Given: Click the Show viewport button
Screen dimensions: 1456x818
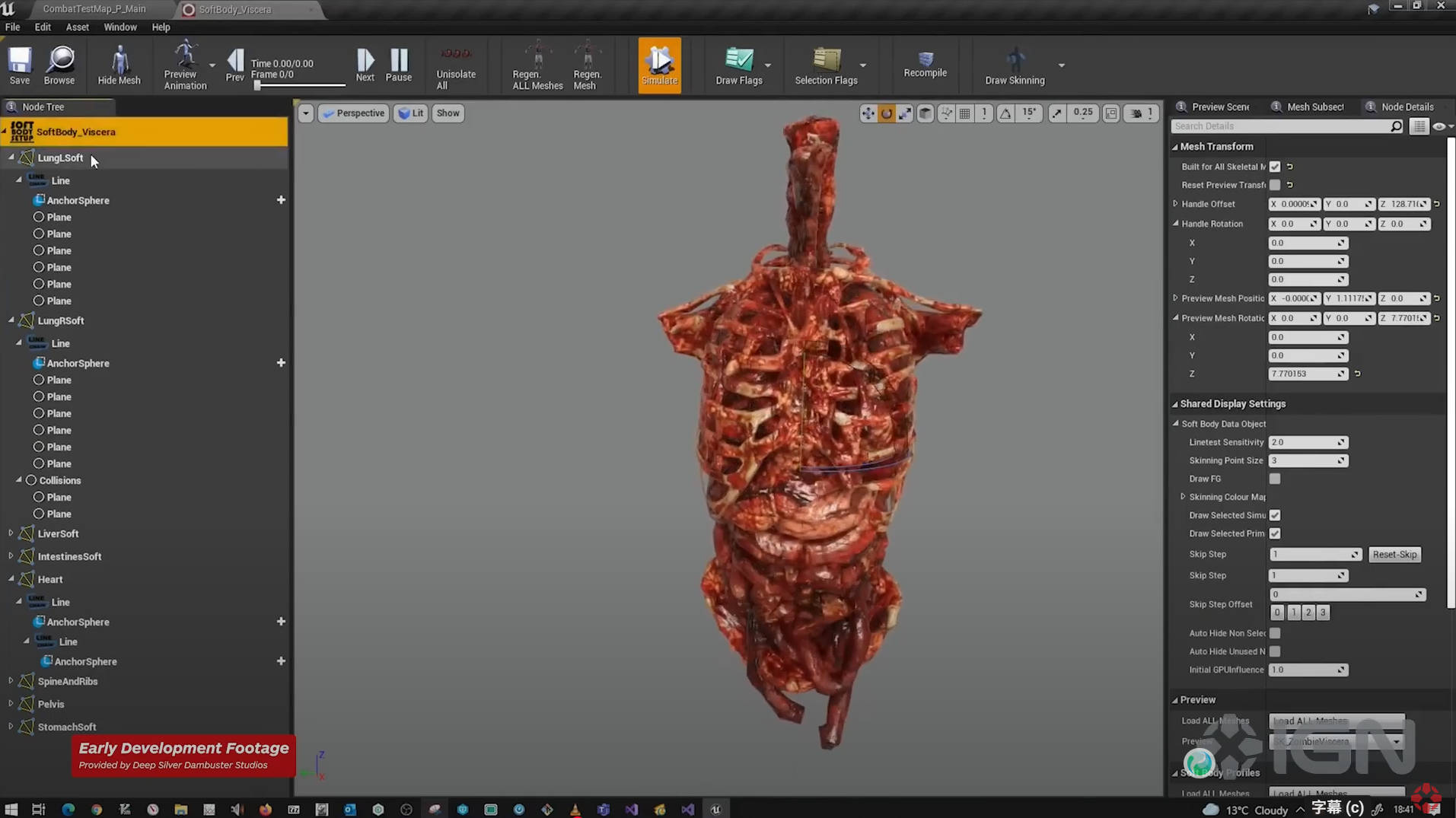Looking at the screenshot, I should [x=448, y=113].
